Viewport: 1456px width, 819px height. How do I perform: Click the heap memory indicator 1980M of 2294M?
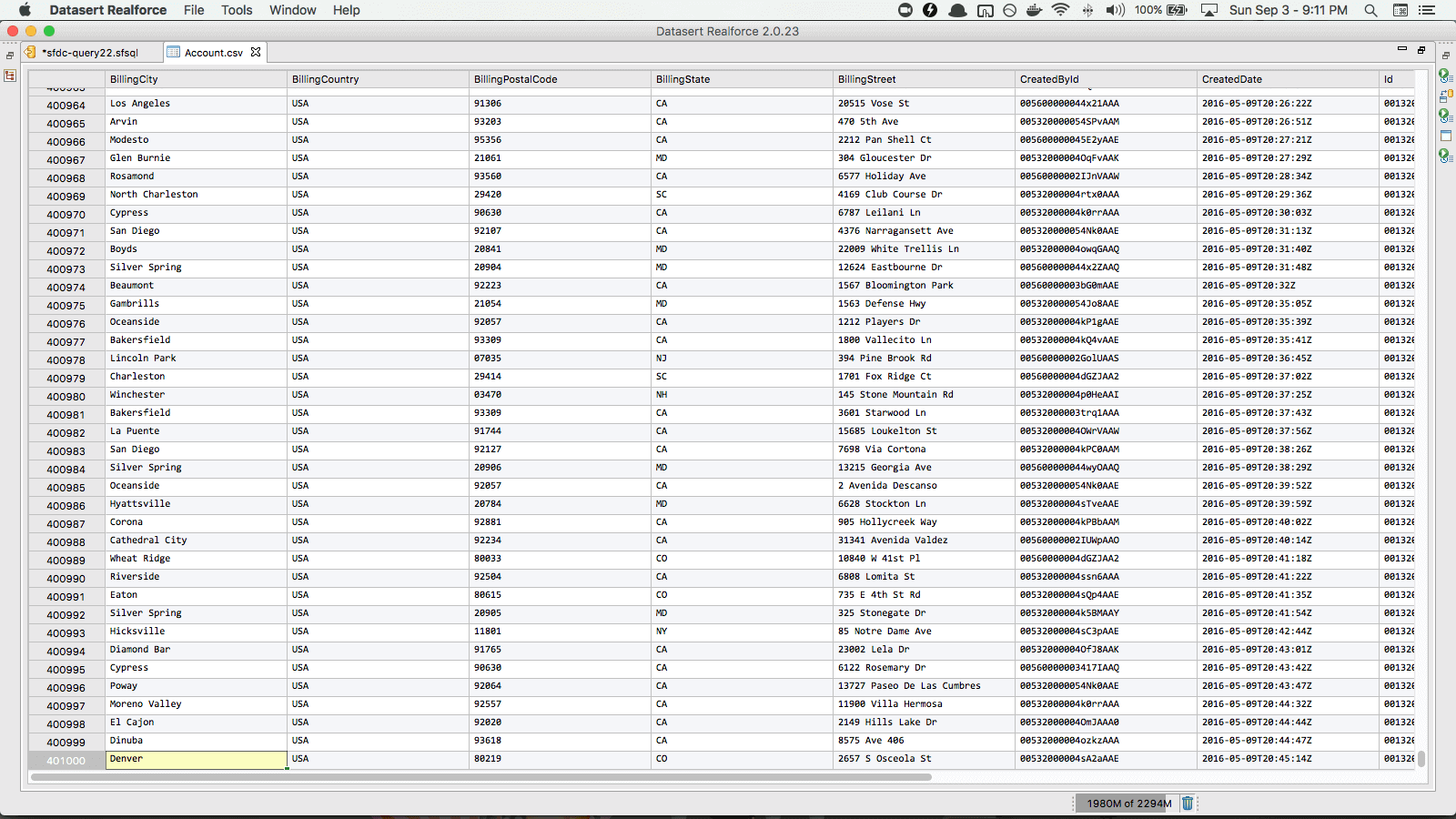[x=1128, y=804]
